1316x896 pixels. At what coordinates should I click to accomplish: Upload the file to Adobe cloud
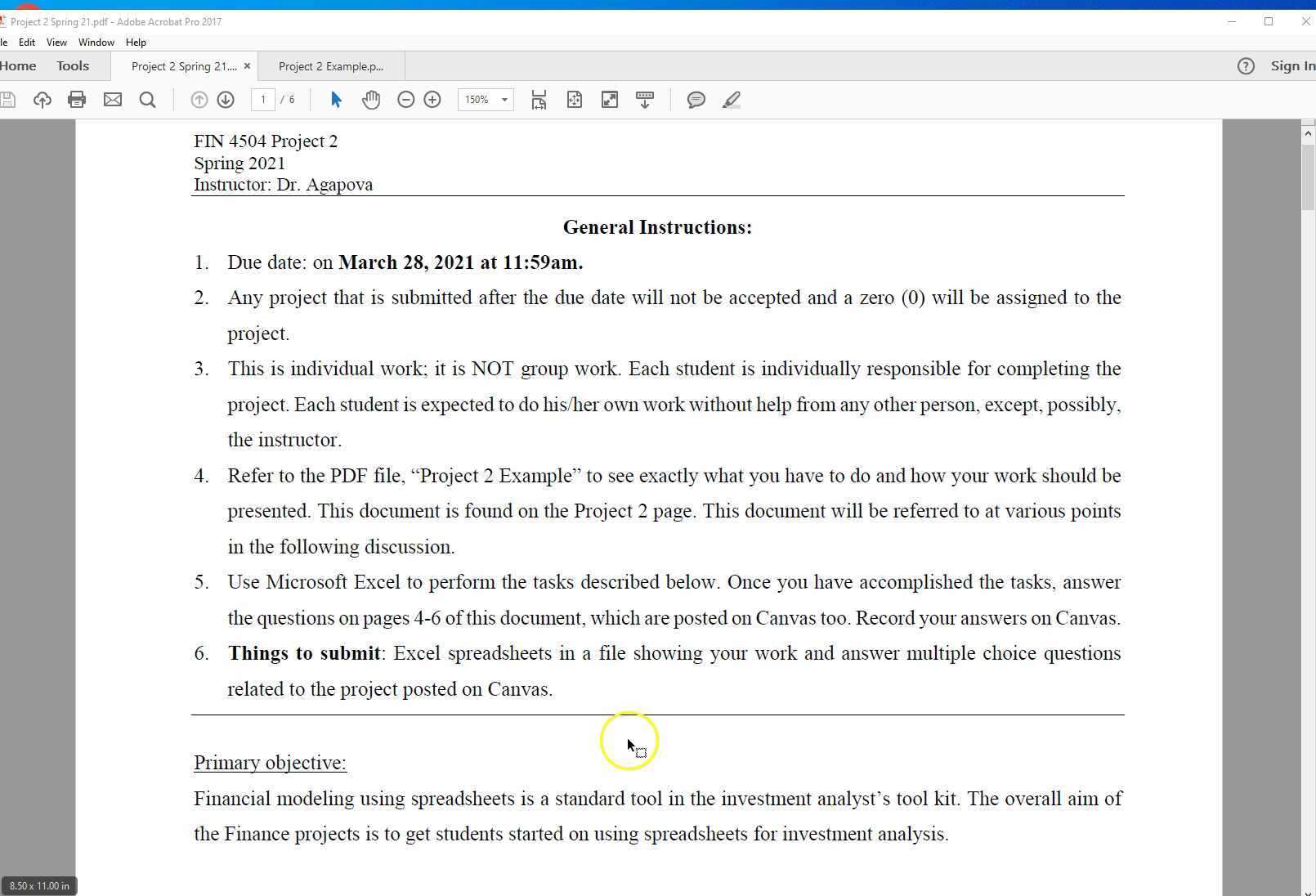pyautogui.click(x=42, y=100)
